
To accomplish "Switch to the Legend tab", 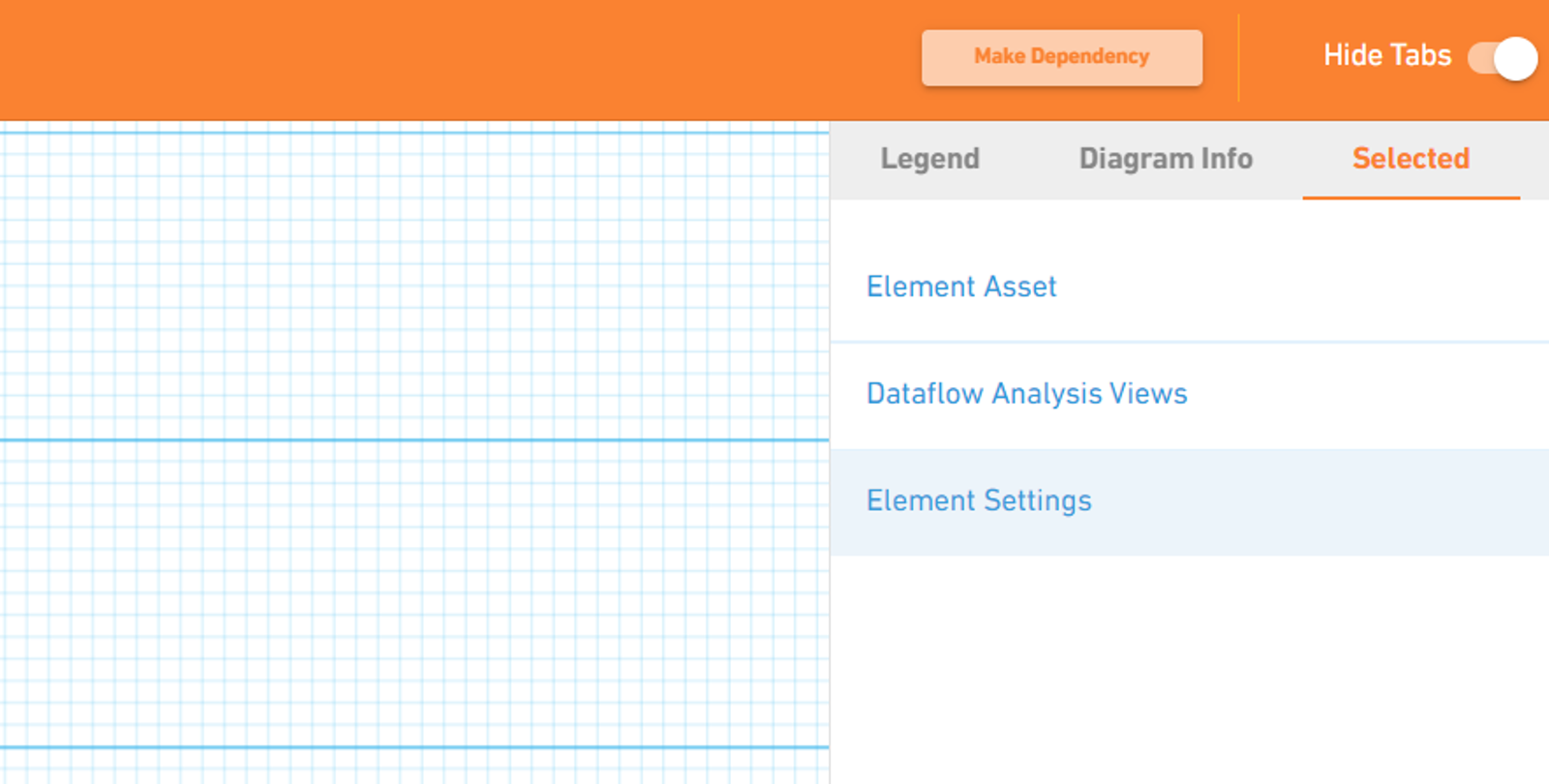I will point(929,159).
